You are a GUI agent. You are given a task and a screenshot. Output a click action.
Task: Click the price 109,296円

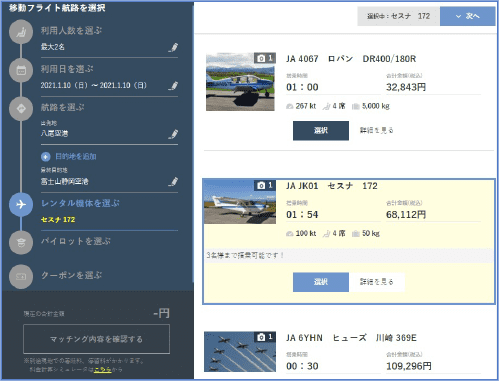coord(409,366)
